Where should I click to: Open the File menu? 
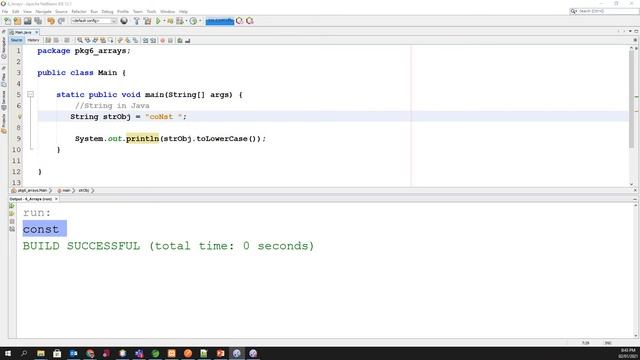[5, 11]
